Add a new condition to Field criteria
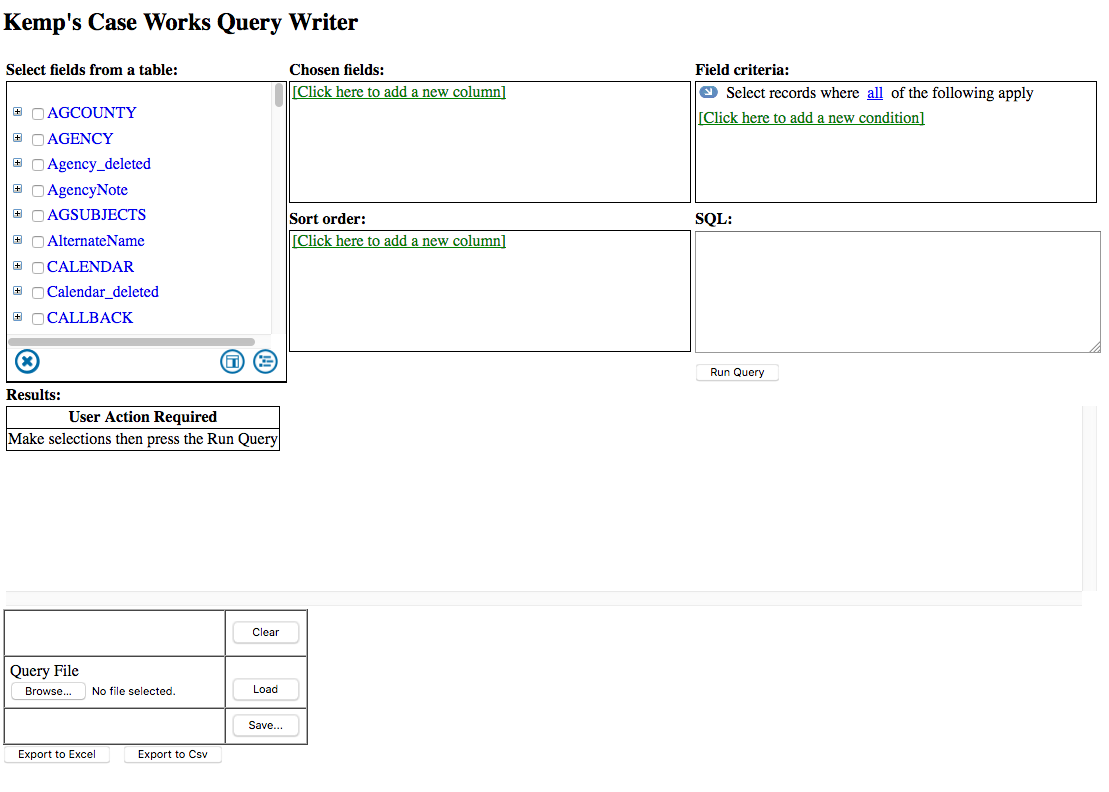This screenshot has width=1109, height=792. pos(811,118)
